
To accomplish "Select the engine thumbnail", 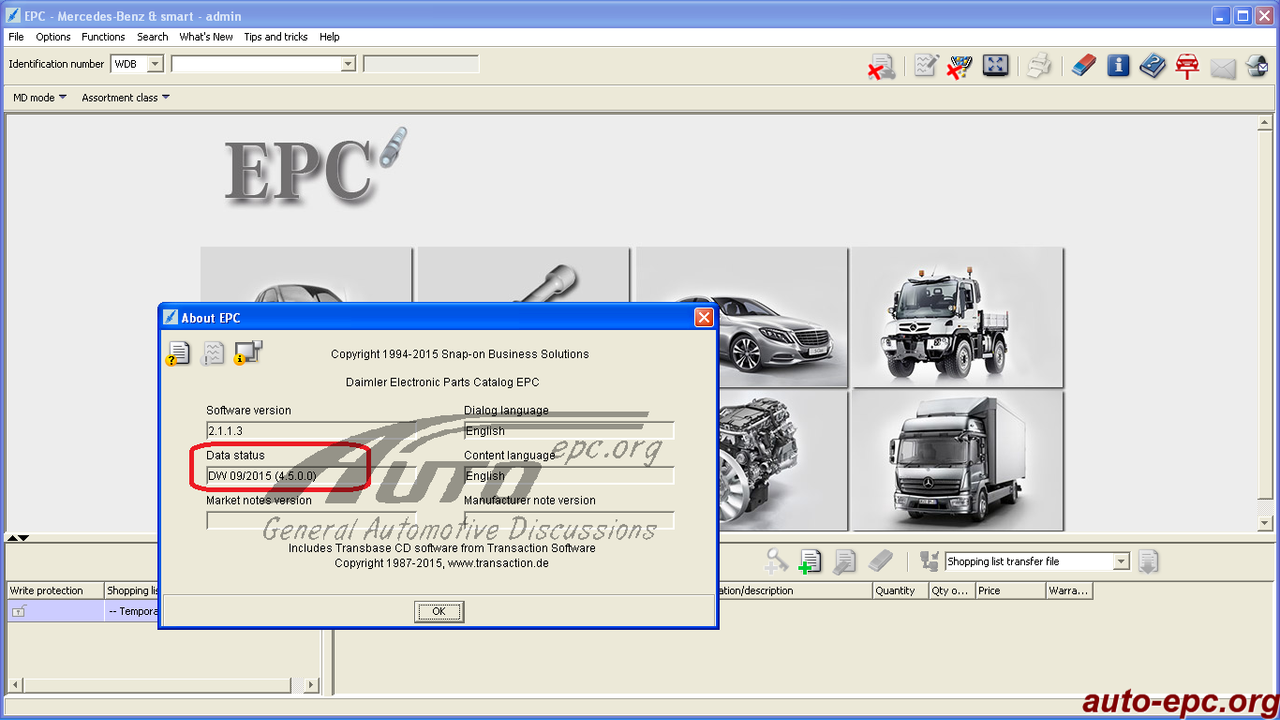I will (x=782, y=461).
